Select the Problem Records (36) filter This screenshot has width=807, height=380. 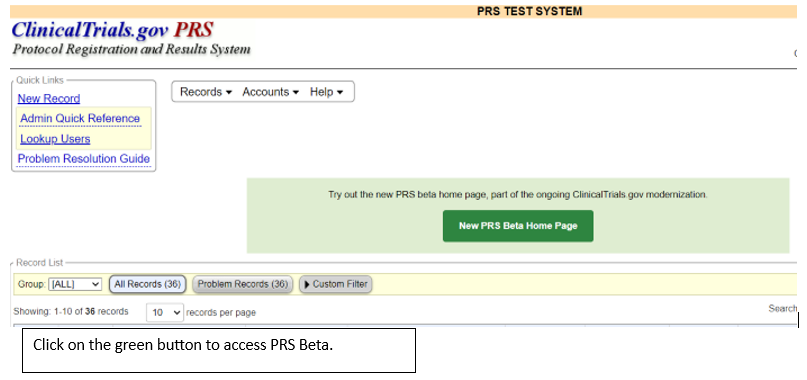242,284
